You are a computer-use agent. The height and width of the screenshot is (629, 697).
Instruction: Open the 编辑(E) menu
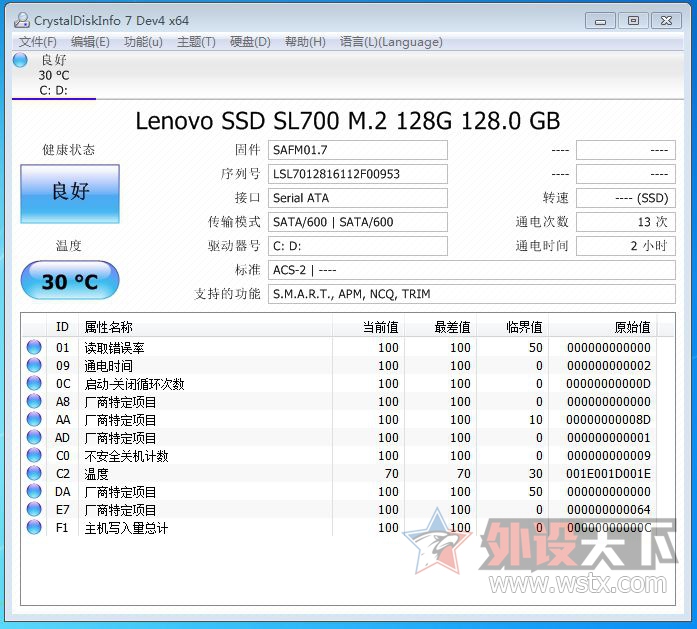click(x=90, y=42)
